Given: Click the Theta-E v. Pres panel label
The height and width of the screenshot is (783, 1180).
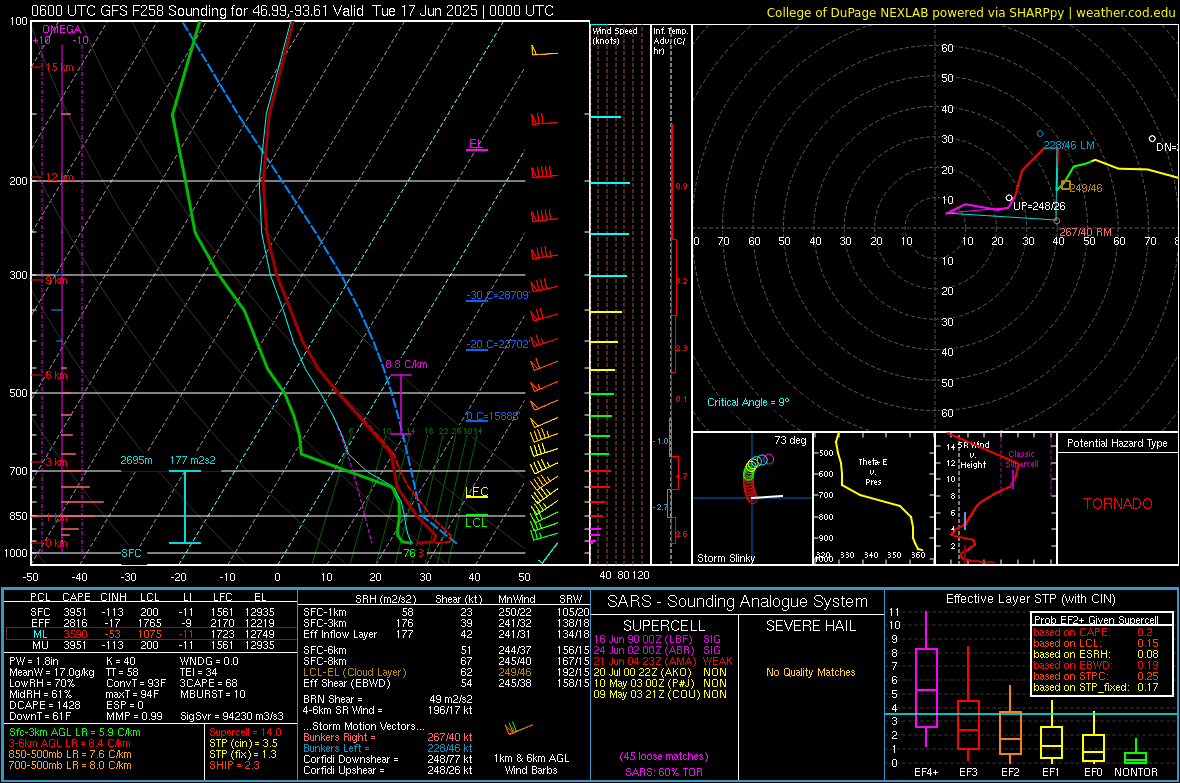Looking at the screenshot, I should [873, 471].
